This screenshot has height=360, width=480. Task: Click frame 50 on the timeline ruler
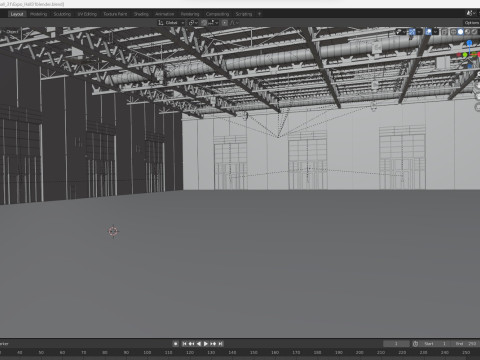point(41,352)
